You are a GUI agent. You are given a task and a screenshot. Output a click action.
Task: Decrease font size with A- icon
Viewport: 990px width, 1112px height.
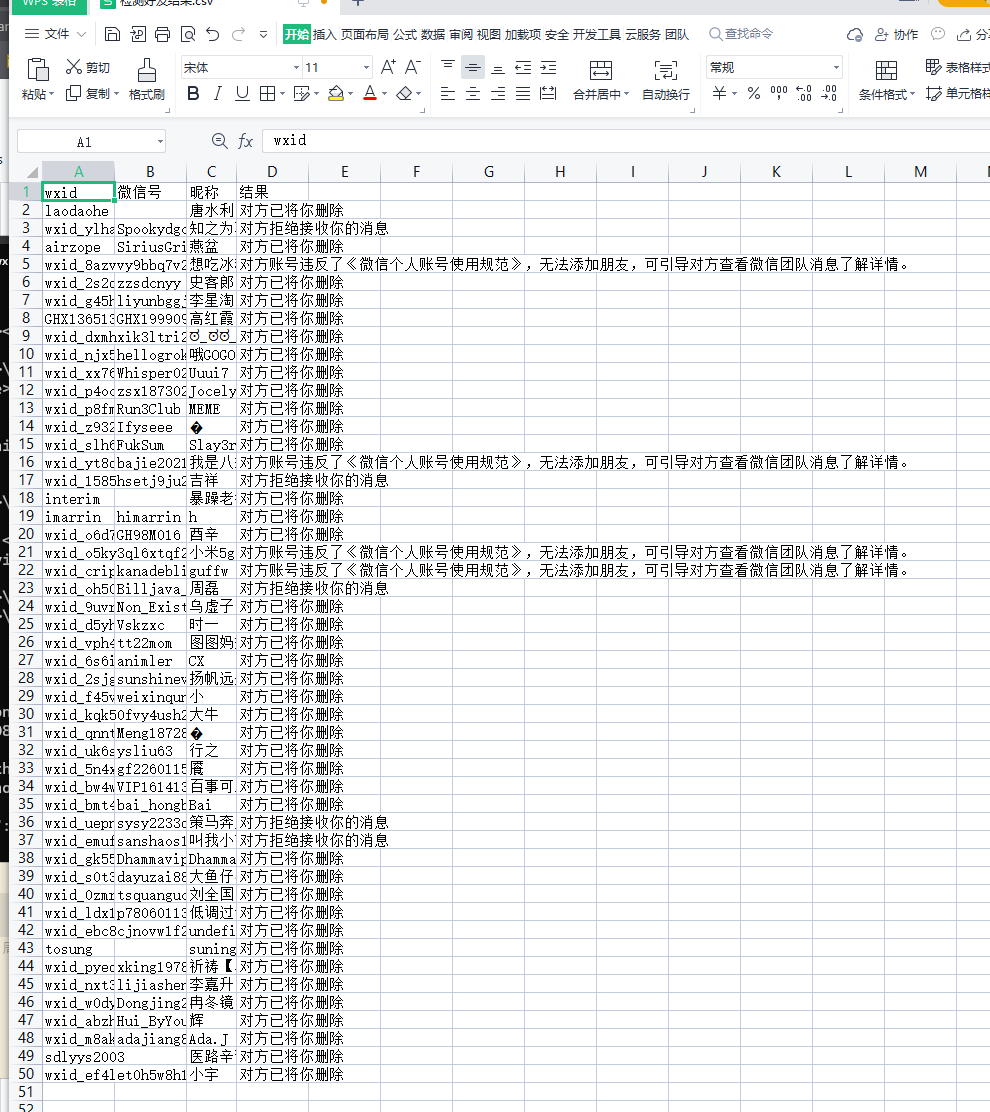click(413, 67)
